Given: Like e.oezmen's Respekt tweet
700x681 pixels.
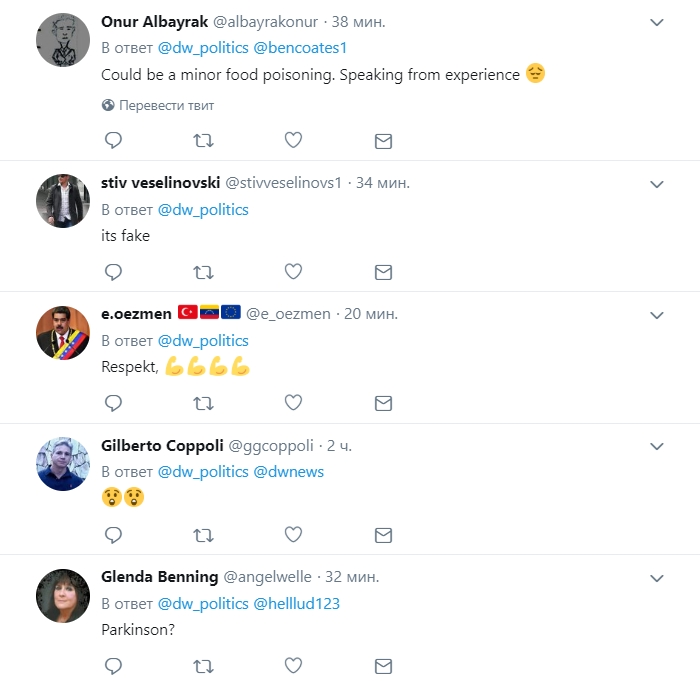Looking at the screenshot, I should [293, 402].
